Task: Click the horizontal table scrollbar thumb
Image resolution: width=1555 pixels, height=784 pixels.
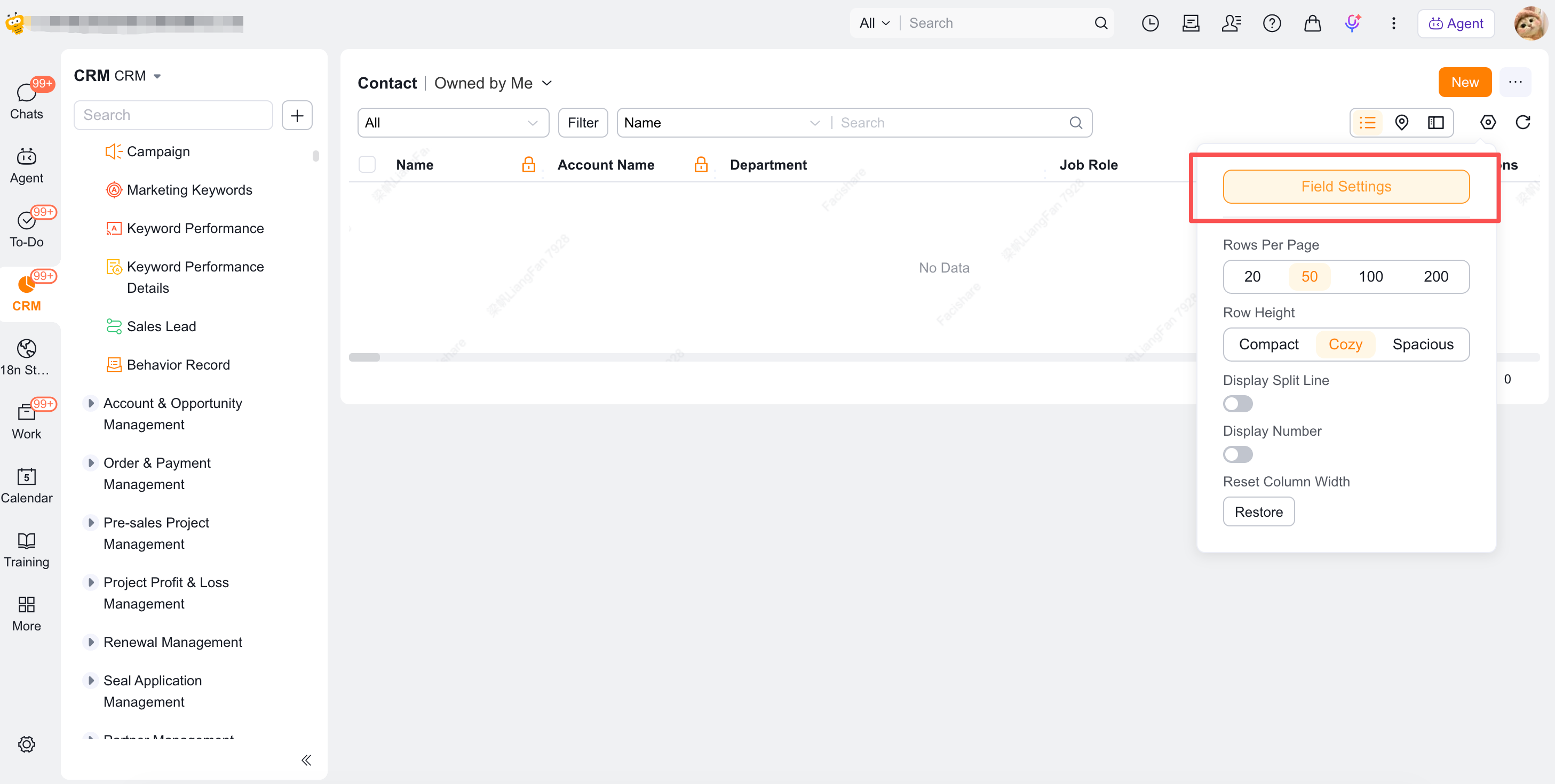Action: (x=364, y=357)
